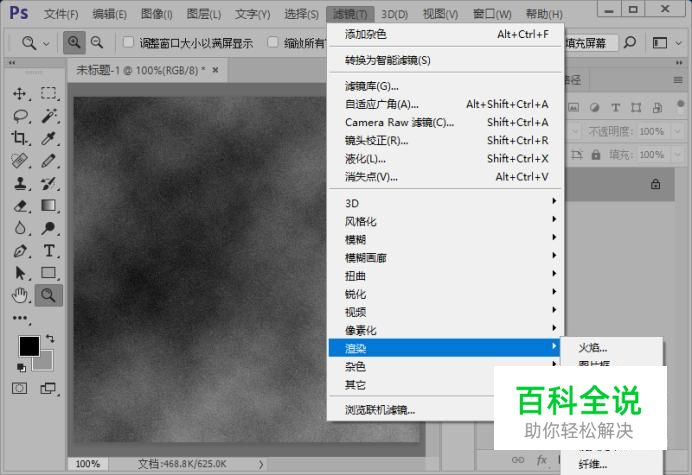Choose 液化(L)... filter
The height and width of the screenshot is (475, 692).
click(445, 158)
